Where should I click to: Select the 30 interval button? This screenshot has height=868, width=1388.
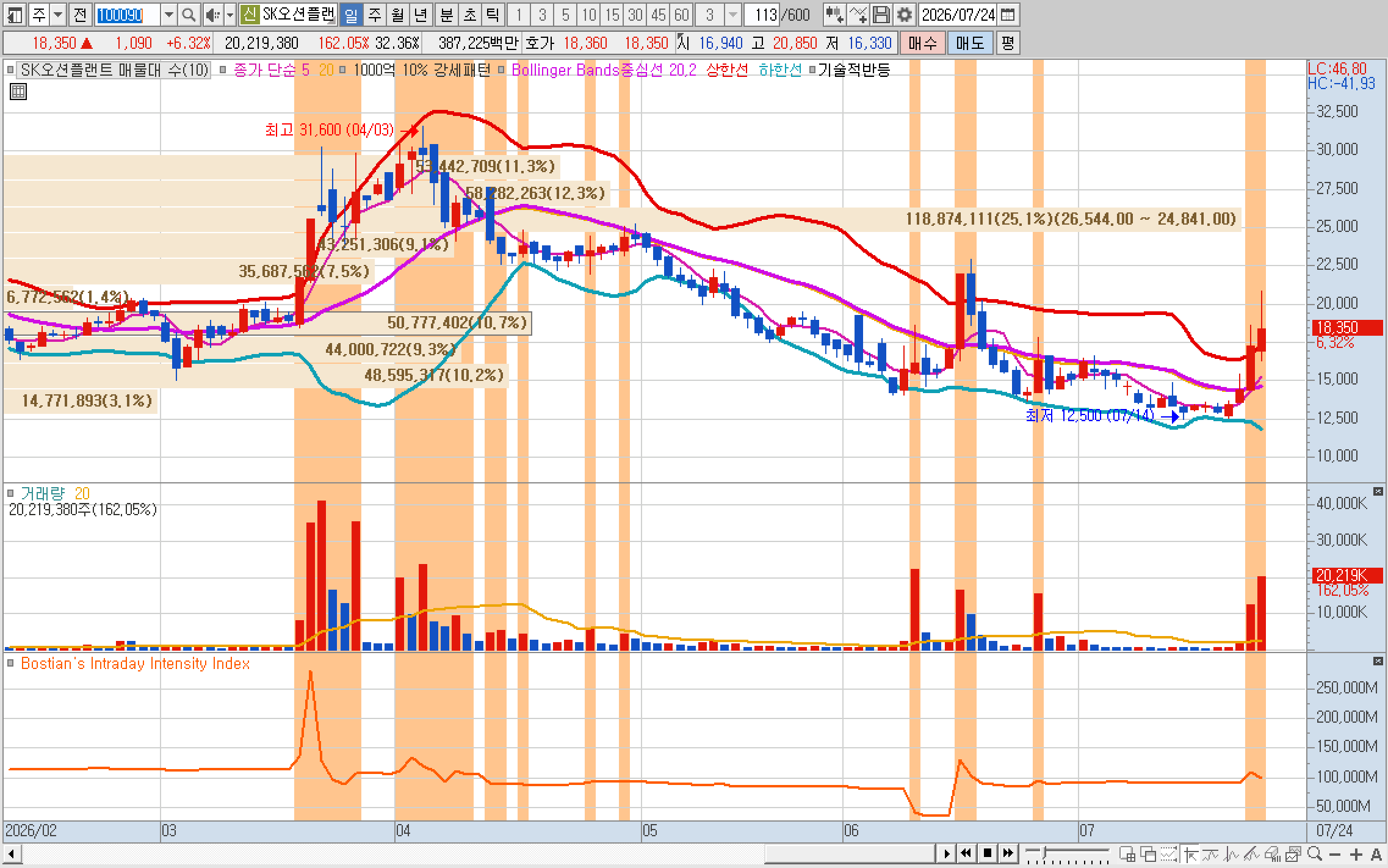pyautogui.click(x=635, y=15)
